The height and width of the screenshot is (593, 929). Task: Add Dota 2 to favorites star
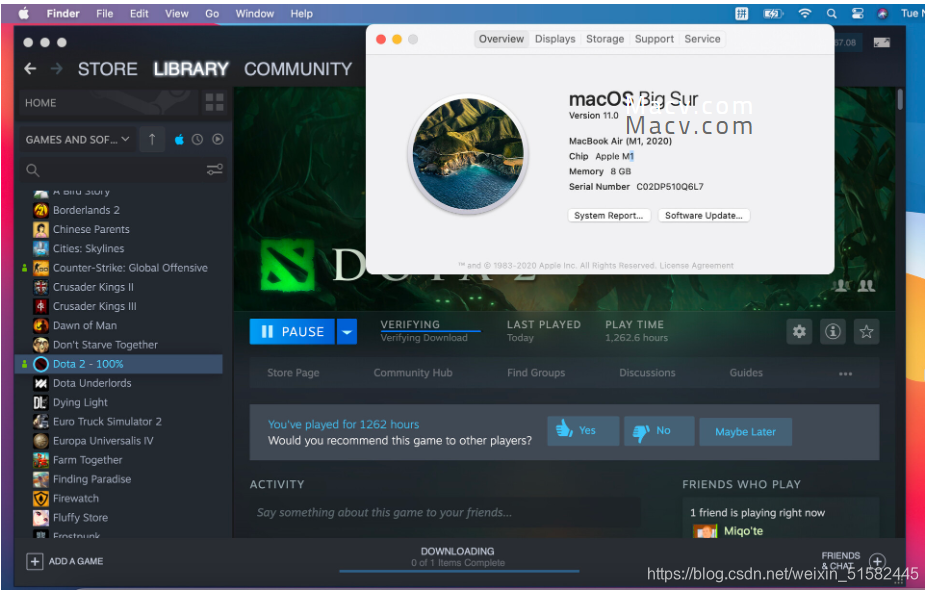(x=867, y=332)
